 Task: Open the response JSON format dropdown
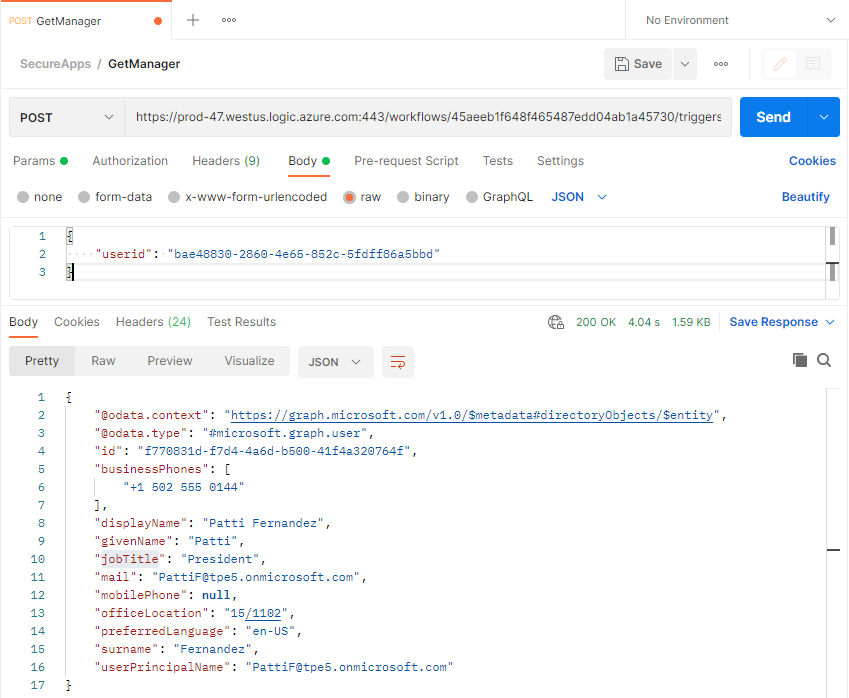335,361
